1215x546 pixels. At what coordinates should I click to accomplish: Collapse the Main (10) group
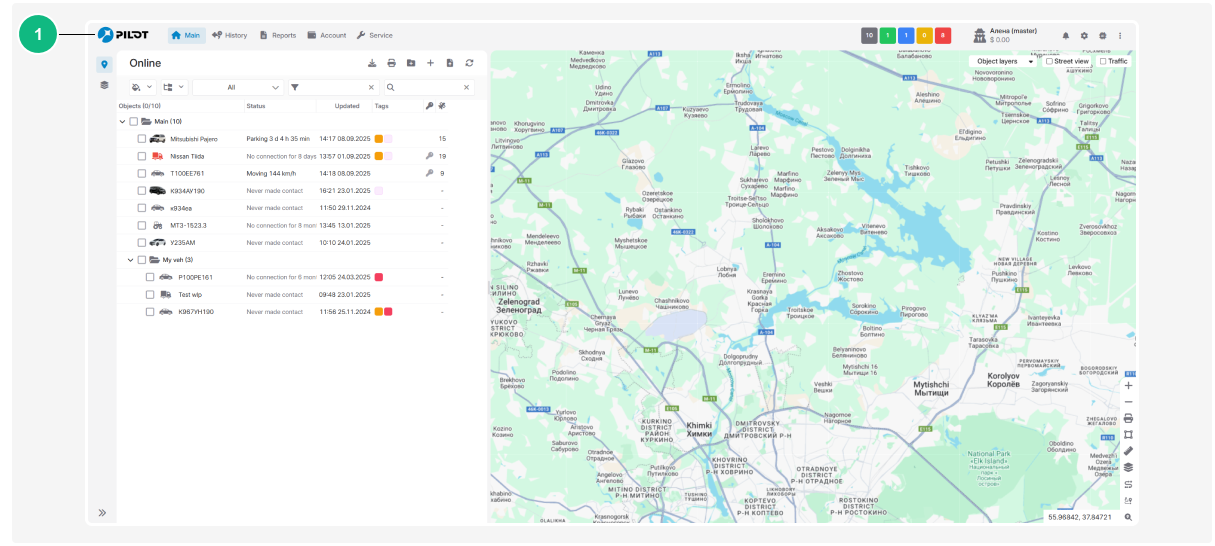[123, 121]
